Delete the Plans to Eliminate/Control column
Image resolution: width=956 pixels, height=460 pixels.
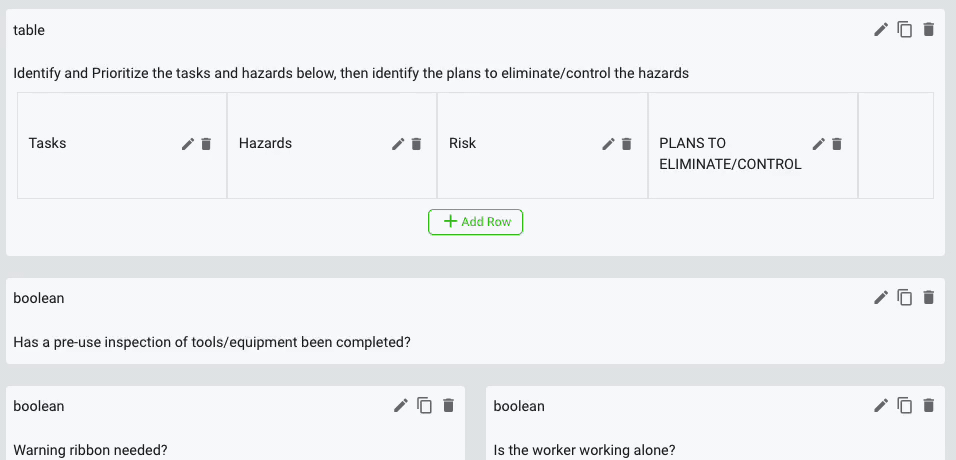pyautogui.click(x=838, y=144)
